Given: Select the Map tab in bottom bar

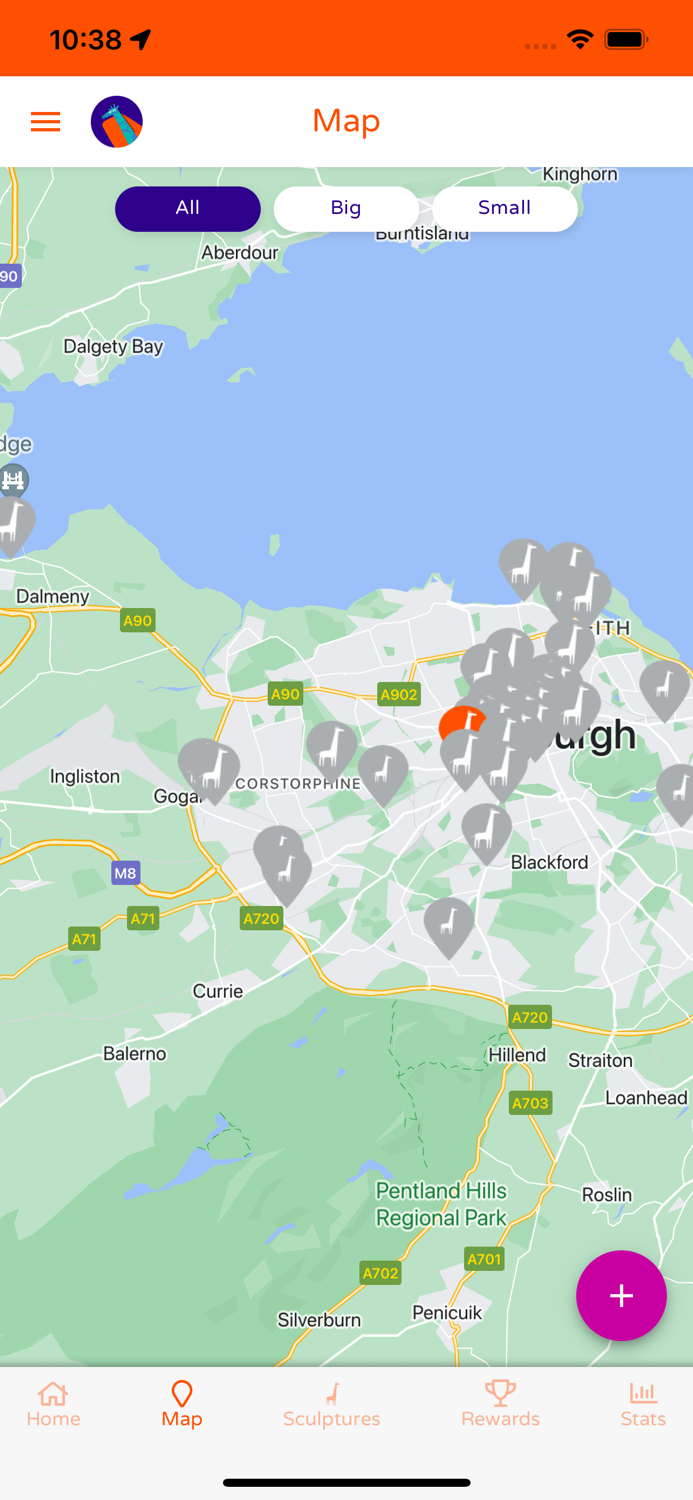Looking at the screenshot, I should tap(182, 1405).
